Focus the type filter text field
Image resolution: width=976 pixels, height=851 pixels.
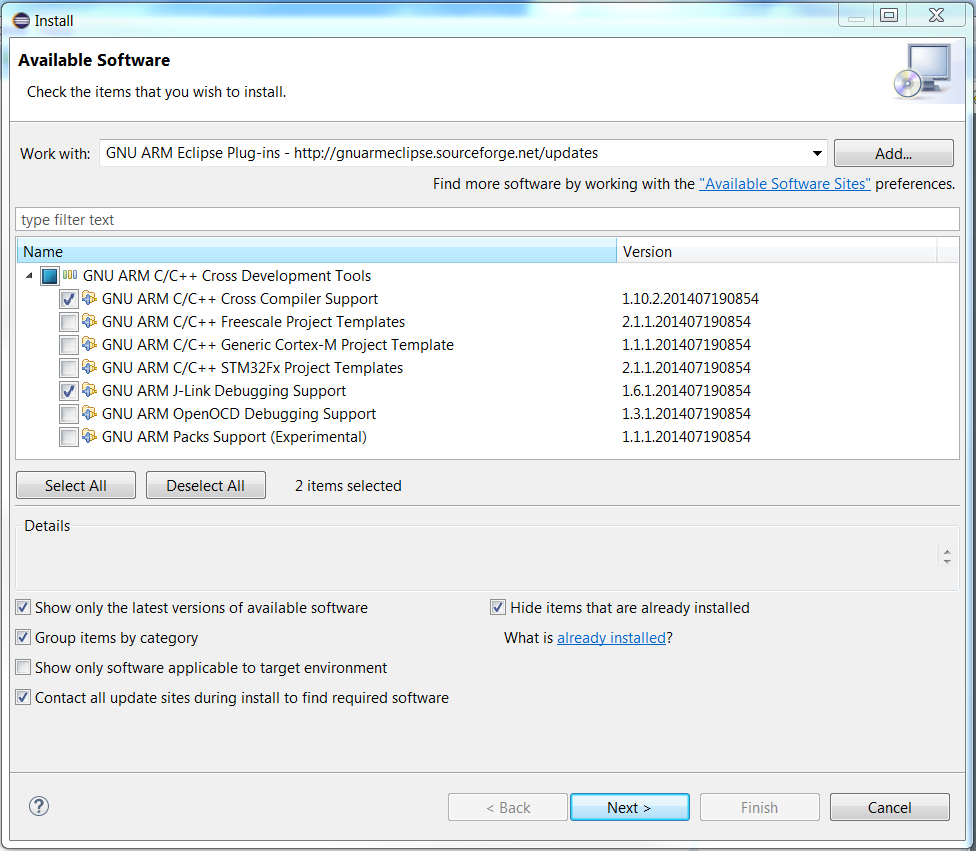(487, 219)
